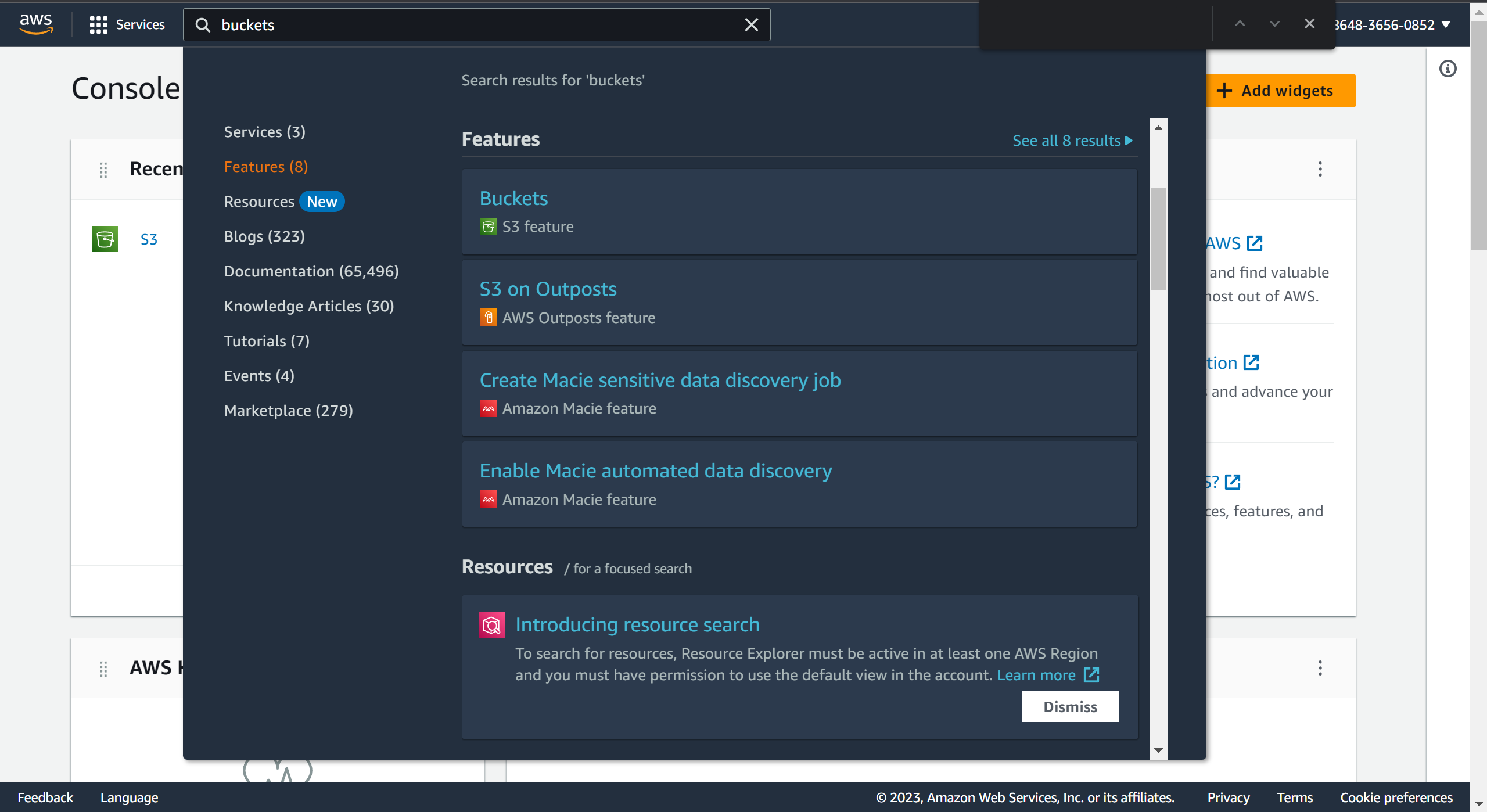Click the search magnifier icon

point(202,24)
